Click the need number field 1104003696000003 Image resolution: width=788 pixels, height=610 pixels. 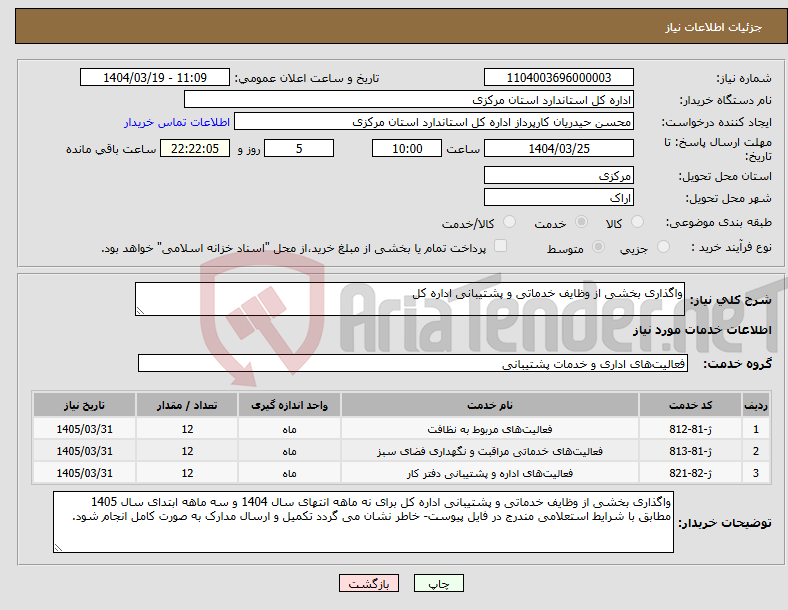point(559,77)
